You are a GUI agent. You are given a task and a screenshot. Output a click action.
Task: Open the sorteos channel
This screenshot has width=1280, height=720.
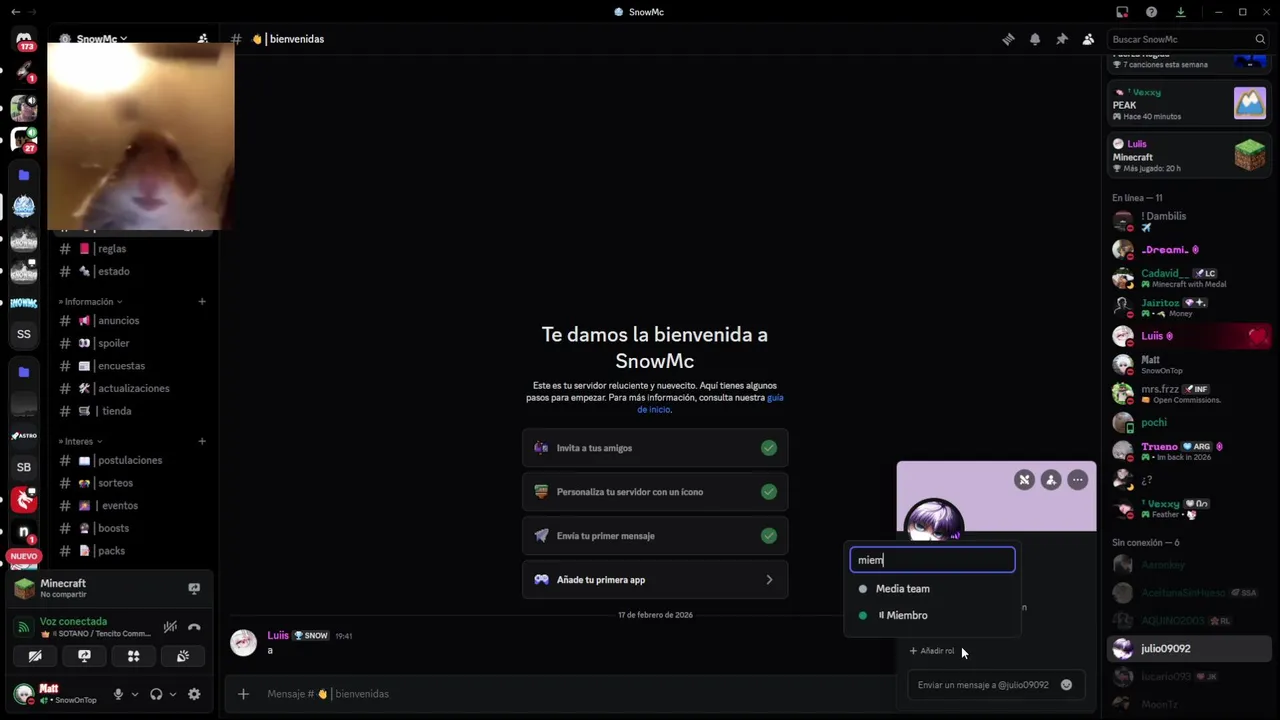[x=133, y=483]
